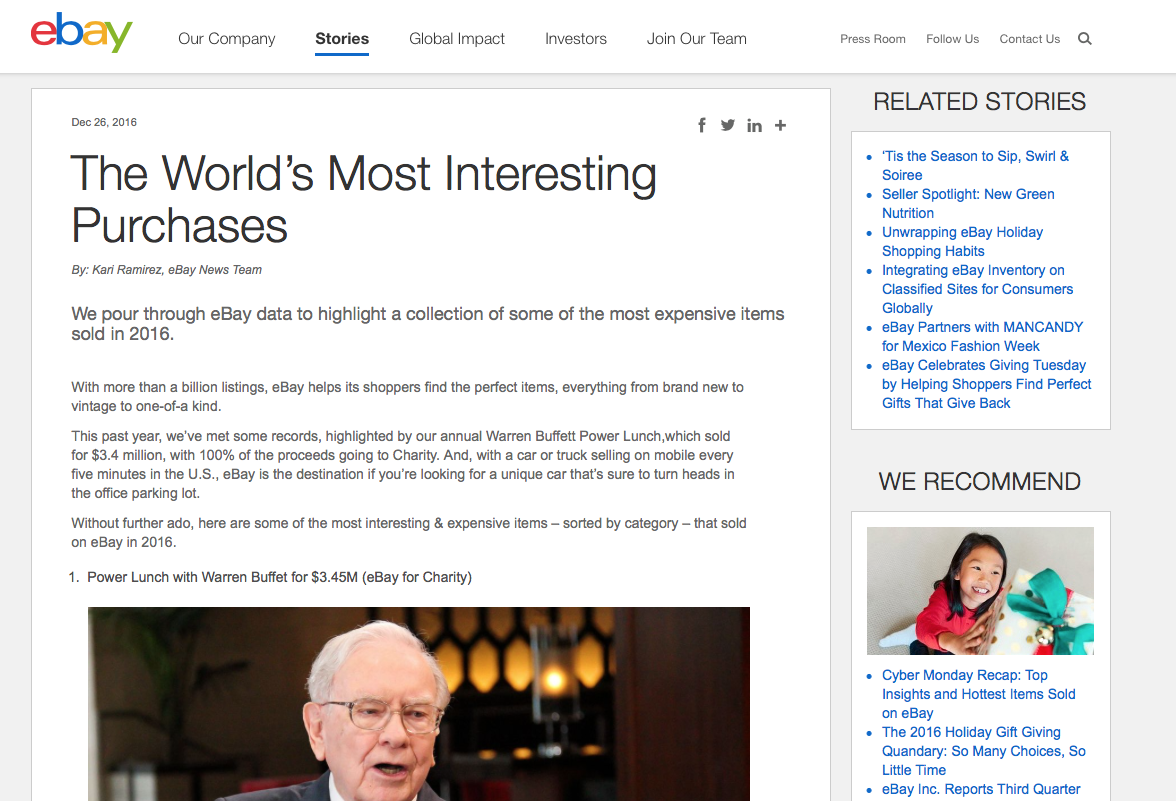The width and height of the screenshot is (1176, 801).
Task: Share article via Twitter icon
Action: 727,125
